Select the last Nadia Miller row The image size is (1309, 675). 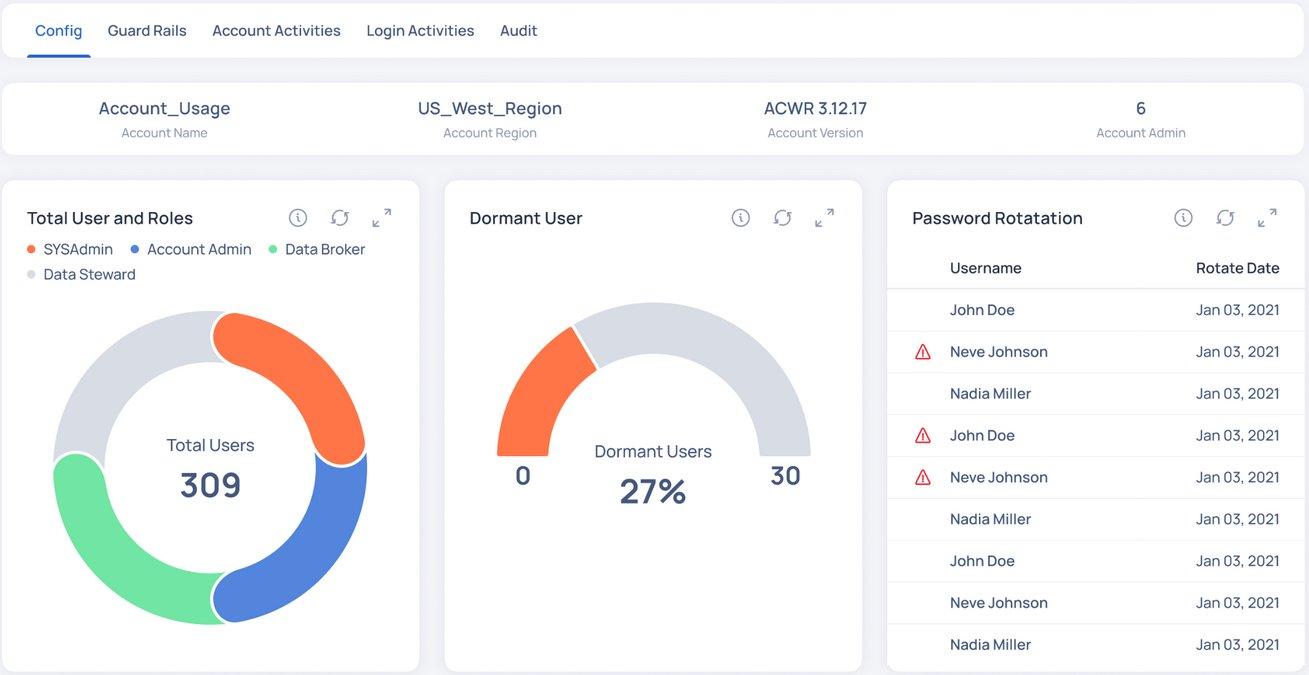coord(1096,645)
